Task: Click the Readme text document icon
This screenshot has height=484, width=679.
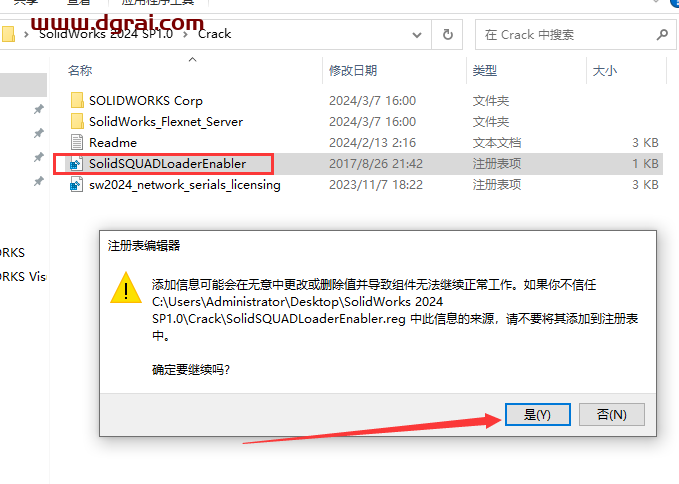Action: (77, 142)
